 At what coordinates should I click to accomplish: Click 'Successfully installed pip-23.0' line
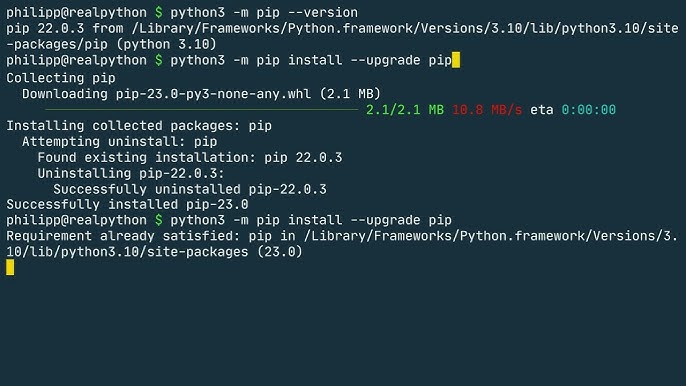pos(127,204)
